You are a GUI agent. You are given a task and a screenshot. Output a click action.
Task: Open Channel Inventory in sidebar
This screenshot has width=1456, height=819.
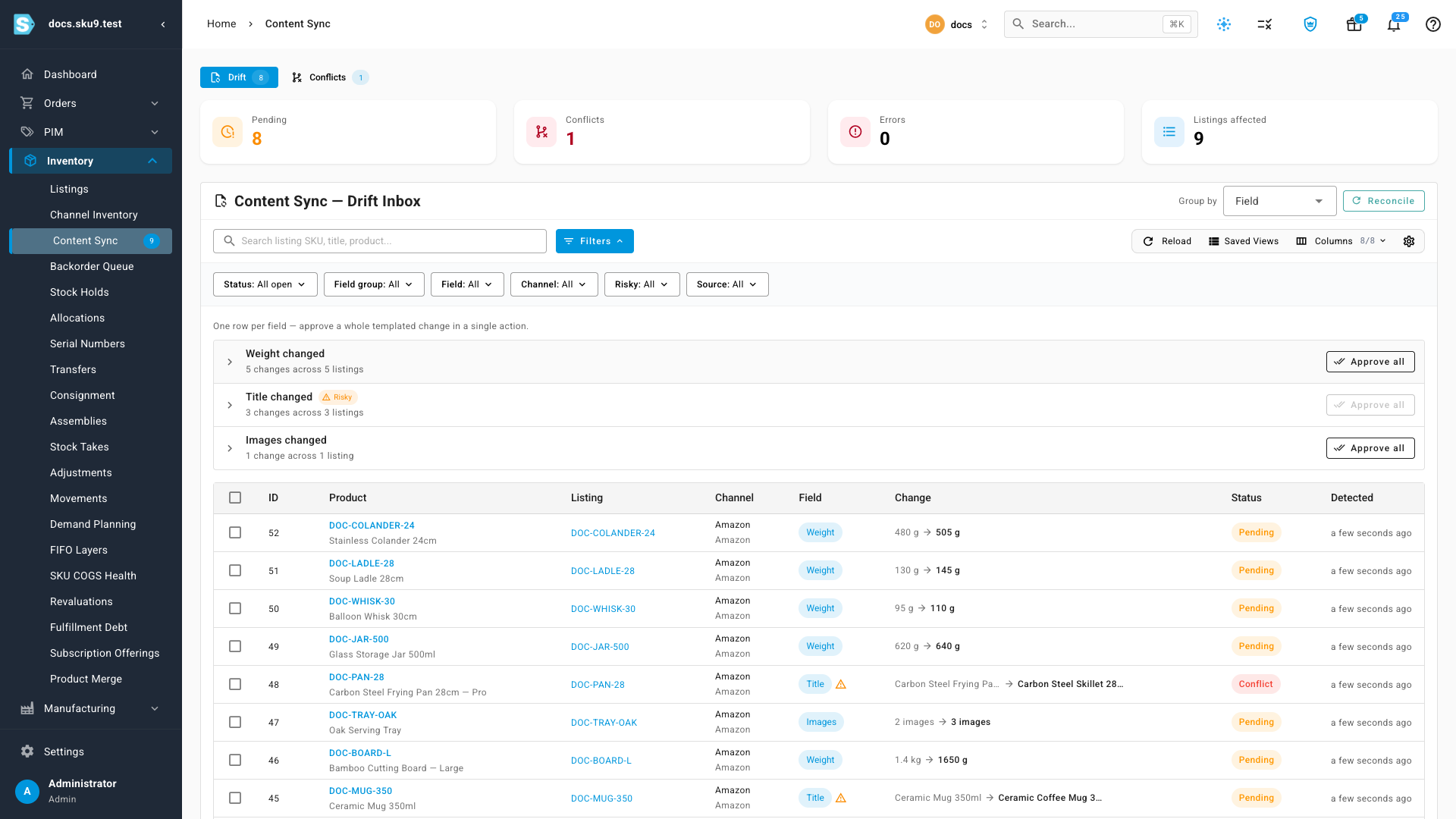click(x=94, y=215)
